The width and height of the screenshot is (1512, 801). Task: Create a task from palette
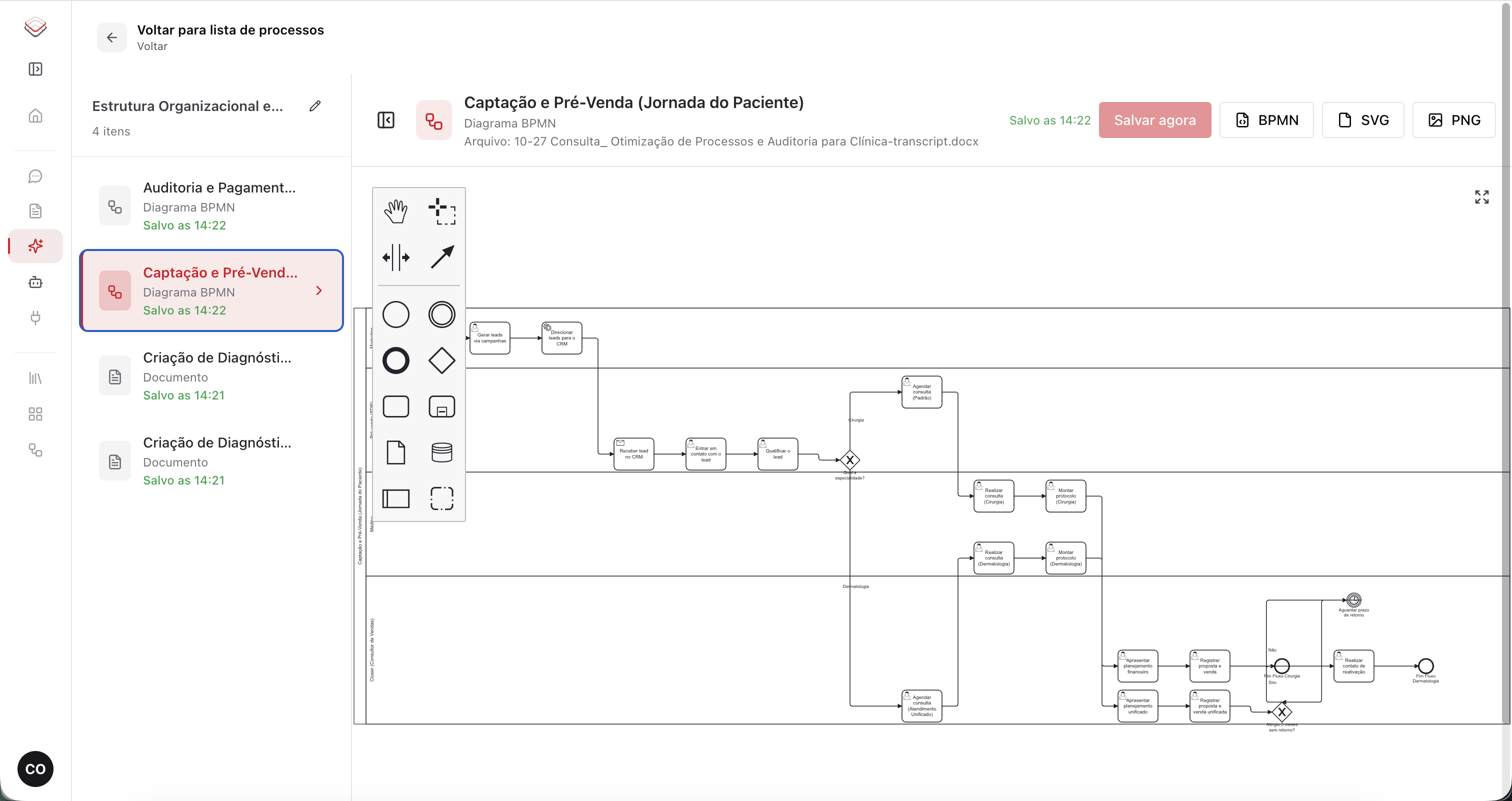pyautogui.click(x=395, y=406)
